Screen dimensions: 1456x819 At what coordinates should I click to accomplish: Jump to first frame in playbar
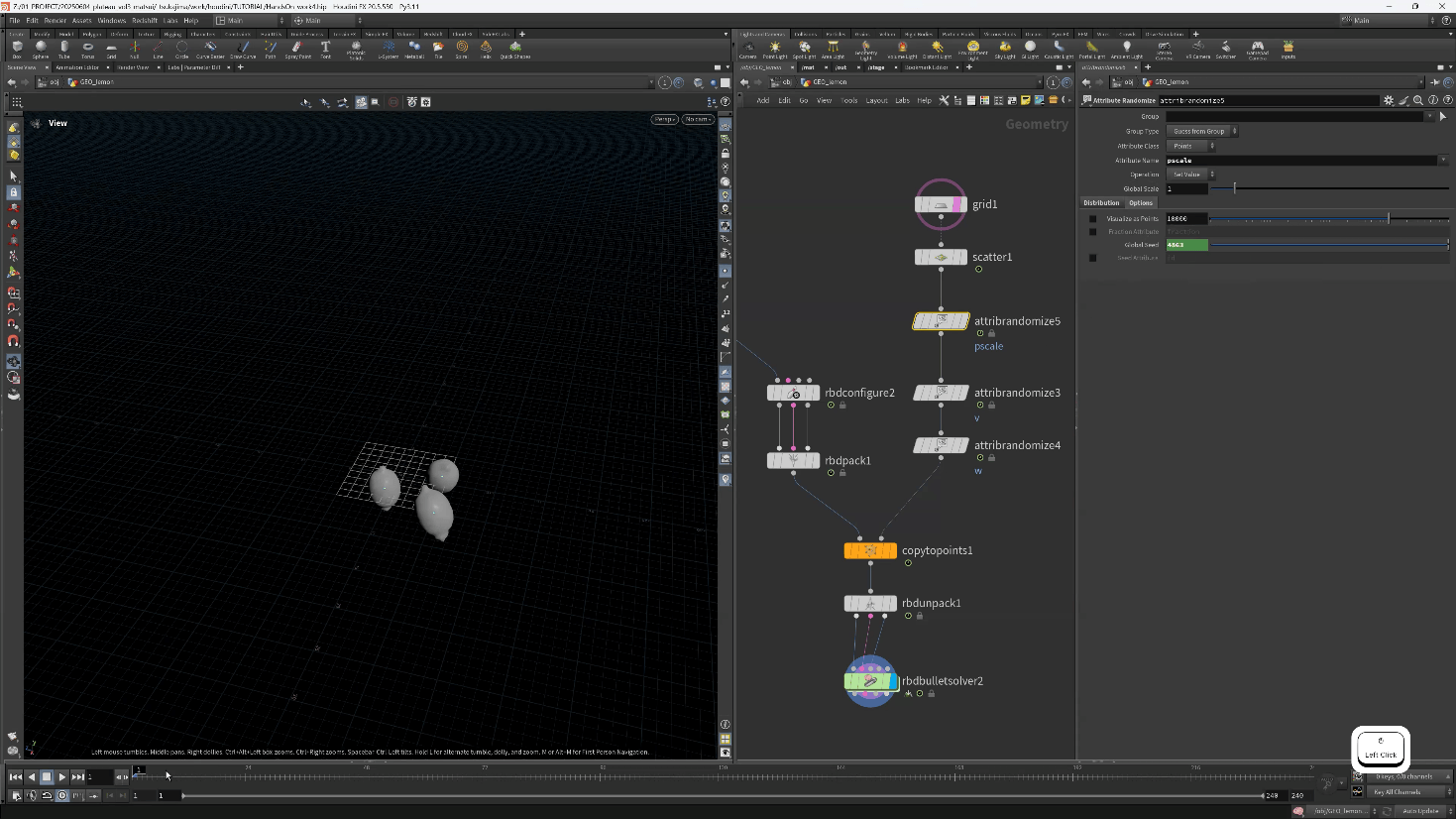16,777
